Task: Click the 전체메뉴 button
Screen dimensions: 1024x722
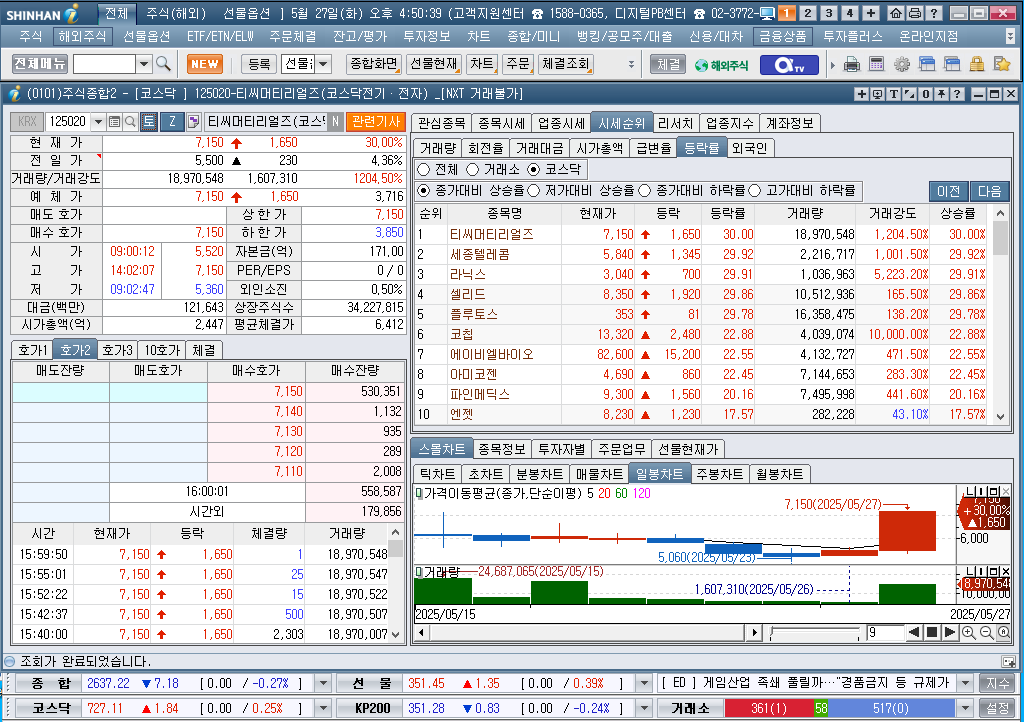Action: pyautogui.click(x=40, y=64)
